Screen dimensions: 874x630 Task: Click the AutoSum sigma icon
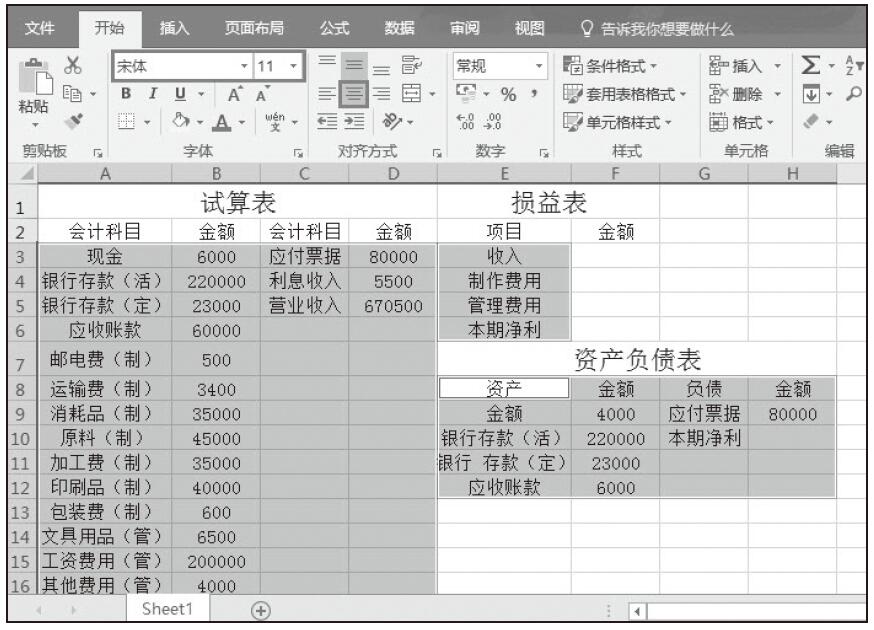point(812,67)
